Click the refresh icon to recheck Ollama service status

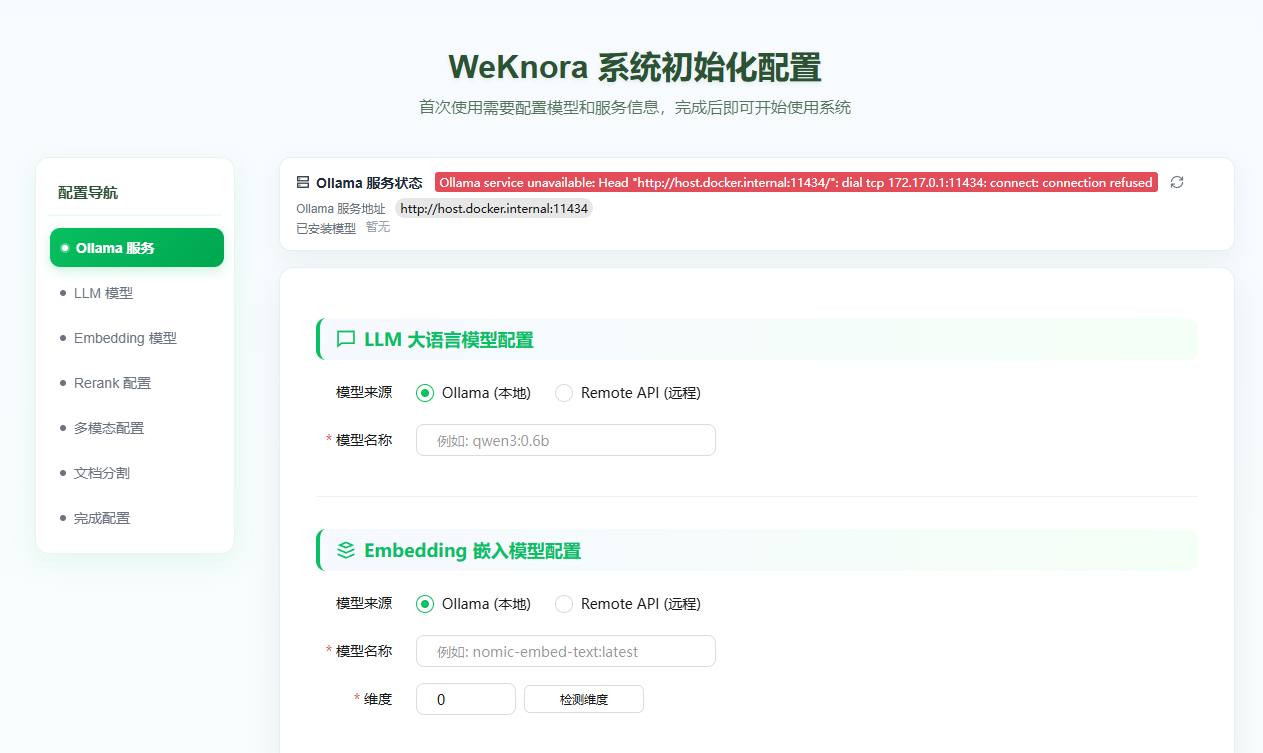tap(1176, 182)
